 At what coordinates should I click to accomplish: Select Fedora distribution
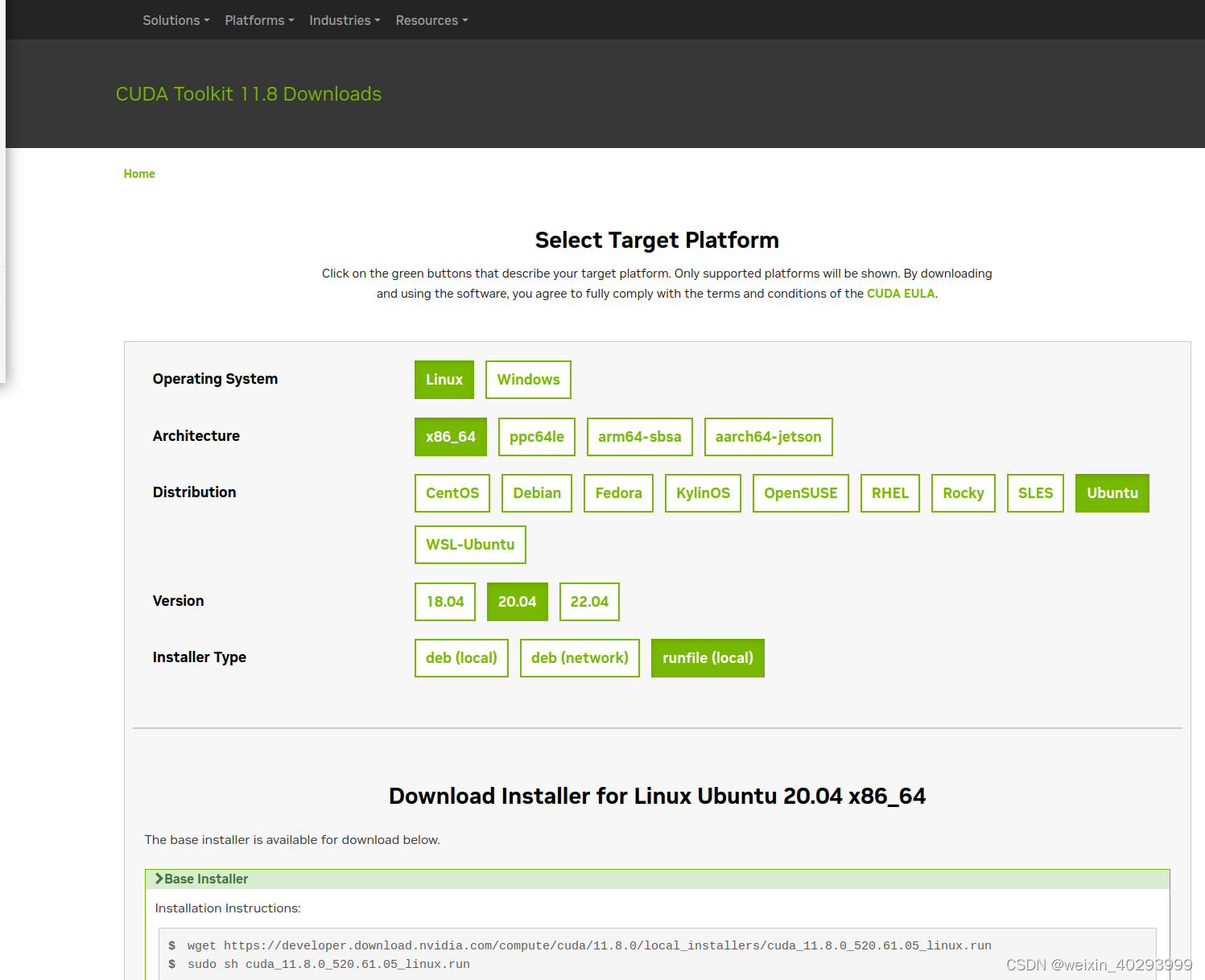tap(619, 493)
